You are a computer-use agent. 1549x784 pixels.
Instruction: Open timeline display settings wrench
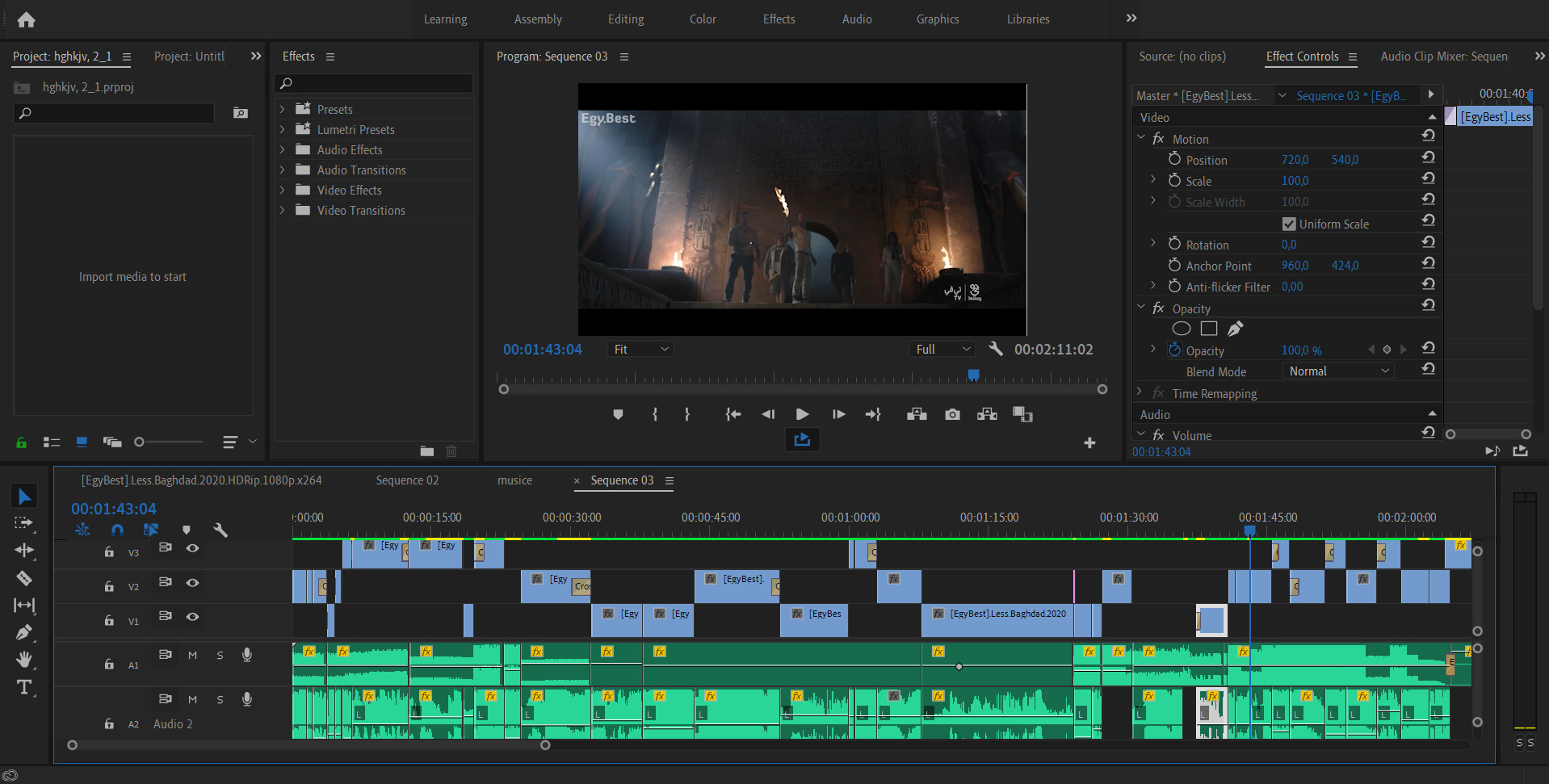(220, 530)
